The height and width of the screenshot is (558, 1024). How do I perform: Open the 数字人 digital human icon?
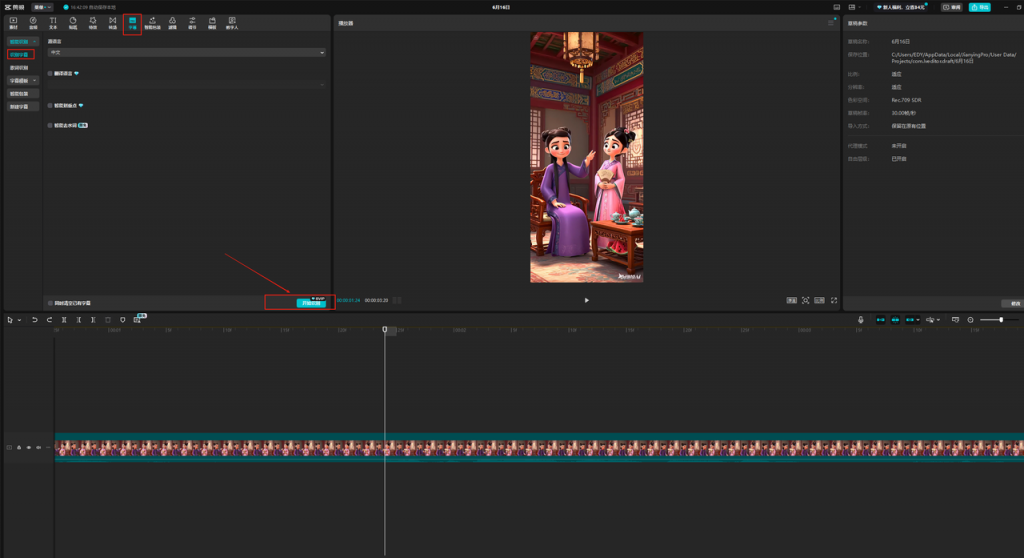pyautogui.click(x=232, y=23)
